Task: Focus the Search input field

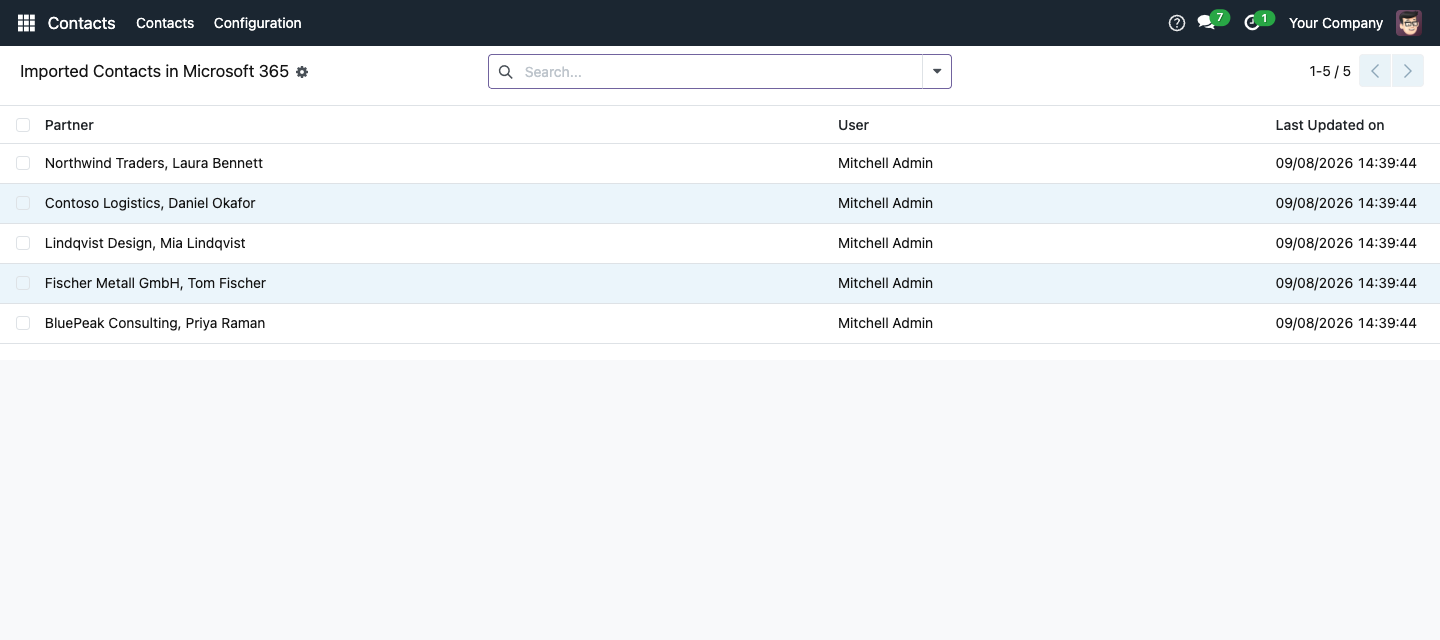Action: pos(720,72)
